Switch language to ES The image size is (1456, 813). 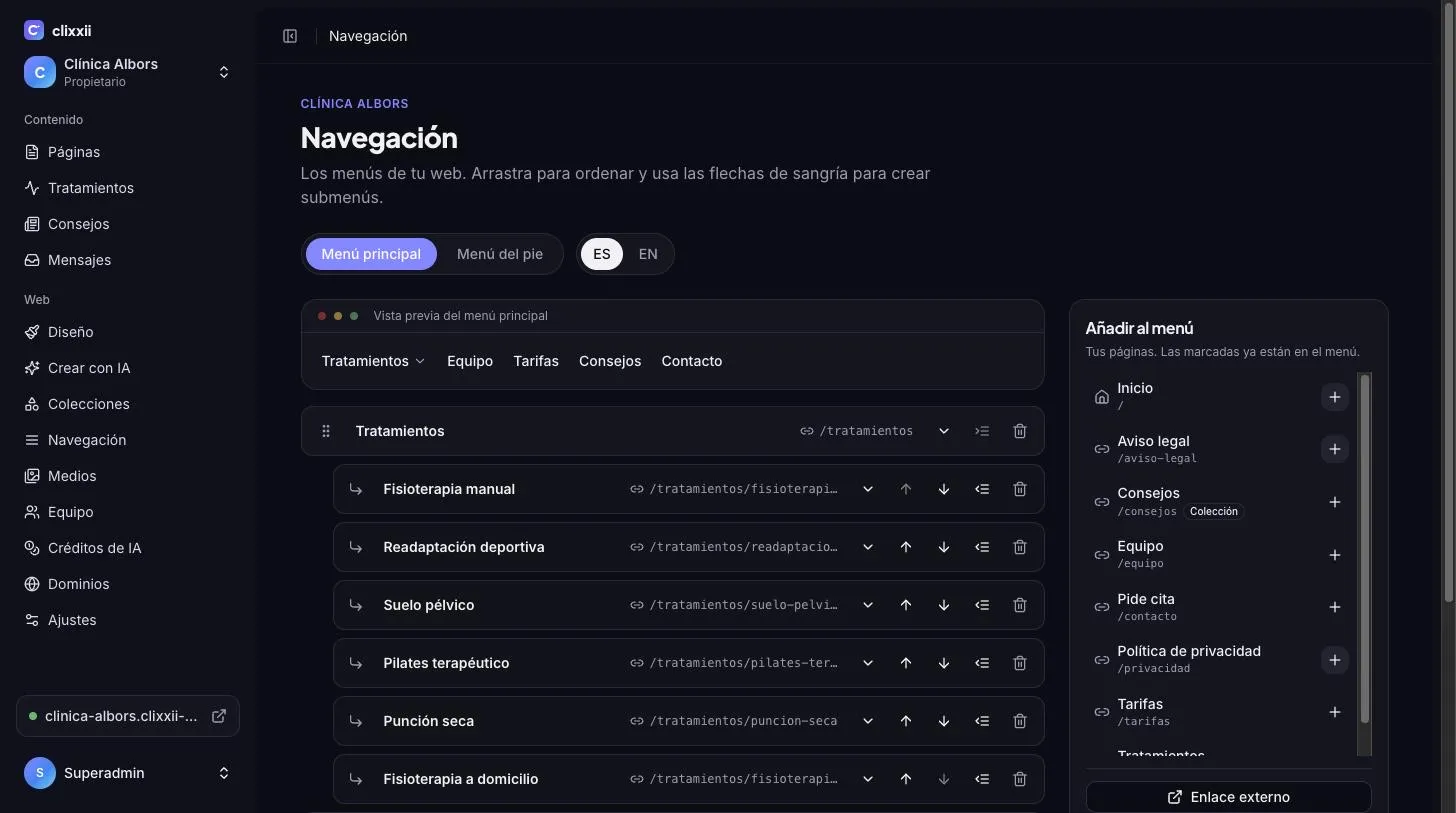click(602, 254)
